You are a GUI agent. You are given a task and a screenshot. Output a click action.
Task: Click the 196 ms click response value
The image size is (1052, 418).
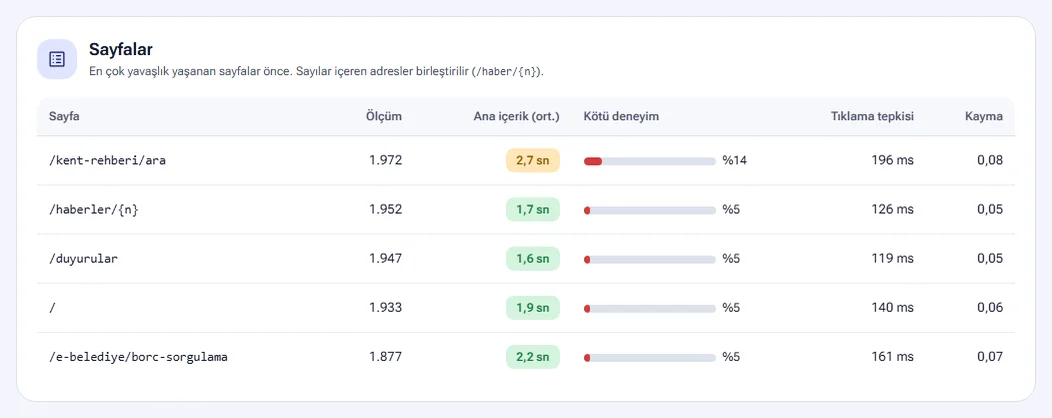892,160
